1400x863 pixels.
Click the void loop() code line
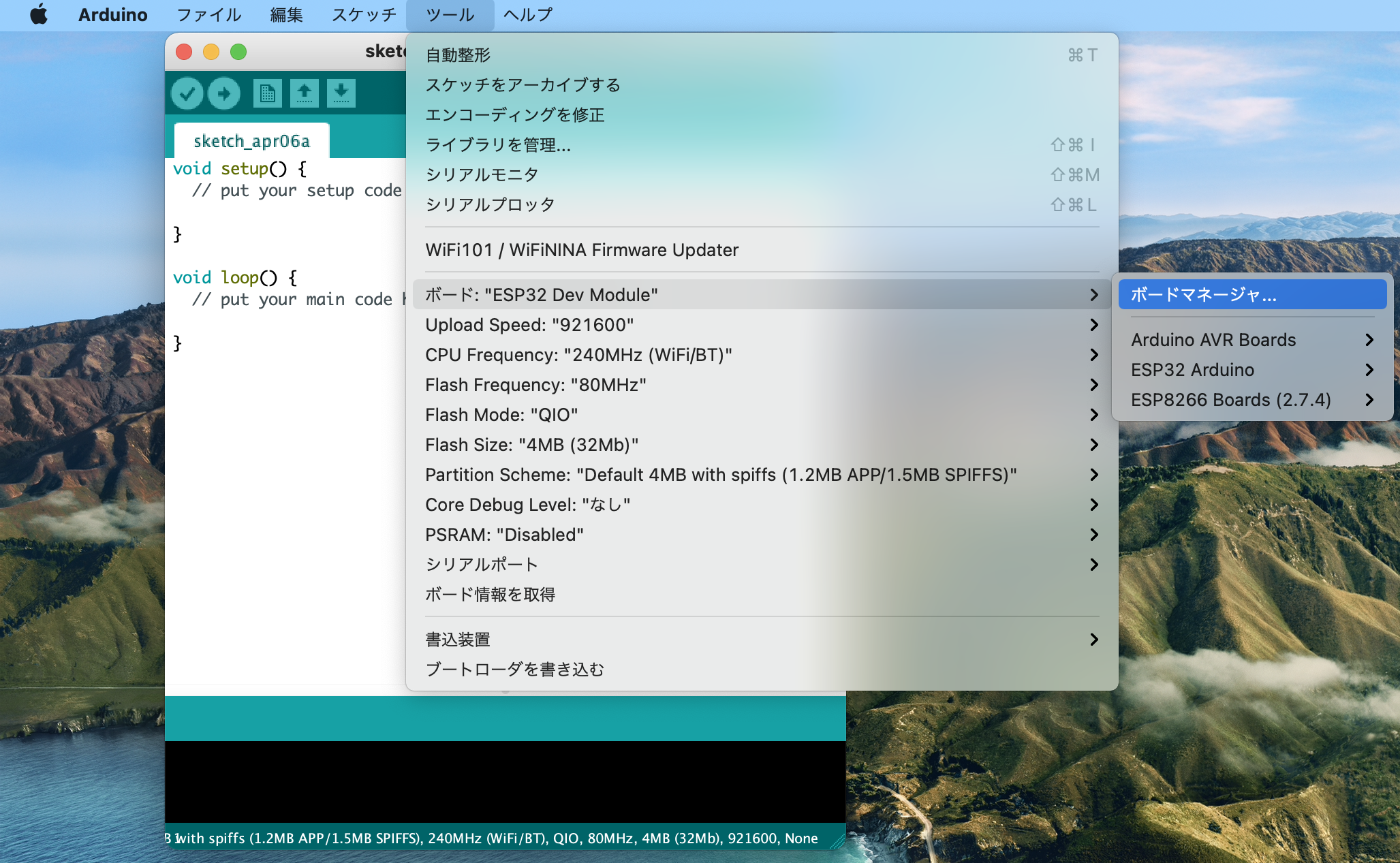(x=235, y=277)
